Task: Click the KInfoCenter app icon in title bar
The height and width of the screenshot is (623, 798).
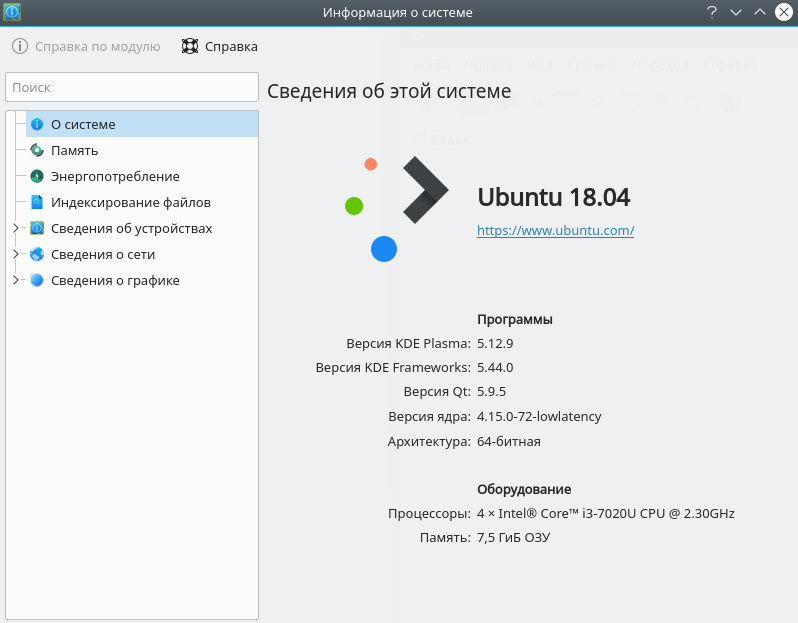Action: (12, 12)
